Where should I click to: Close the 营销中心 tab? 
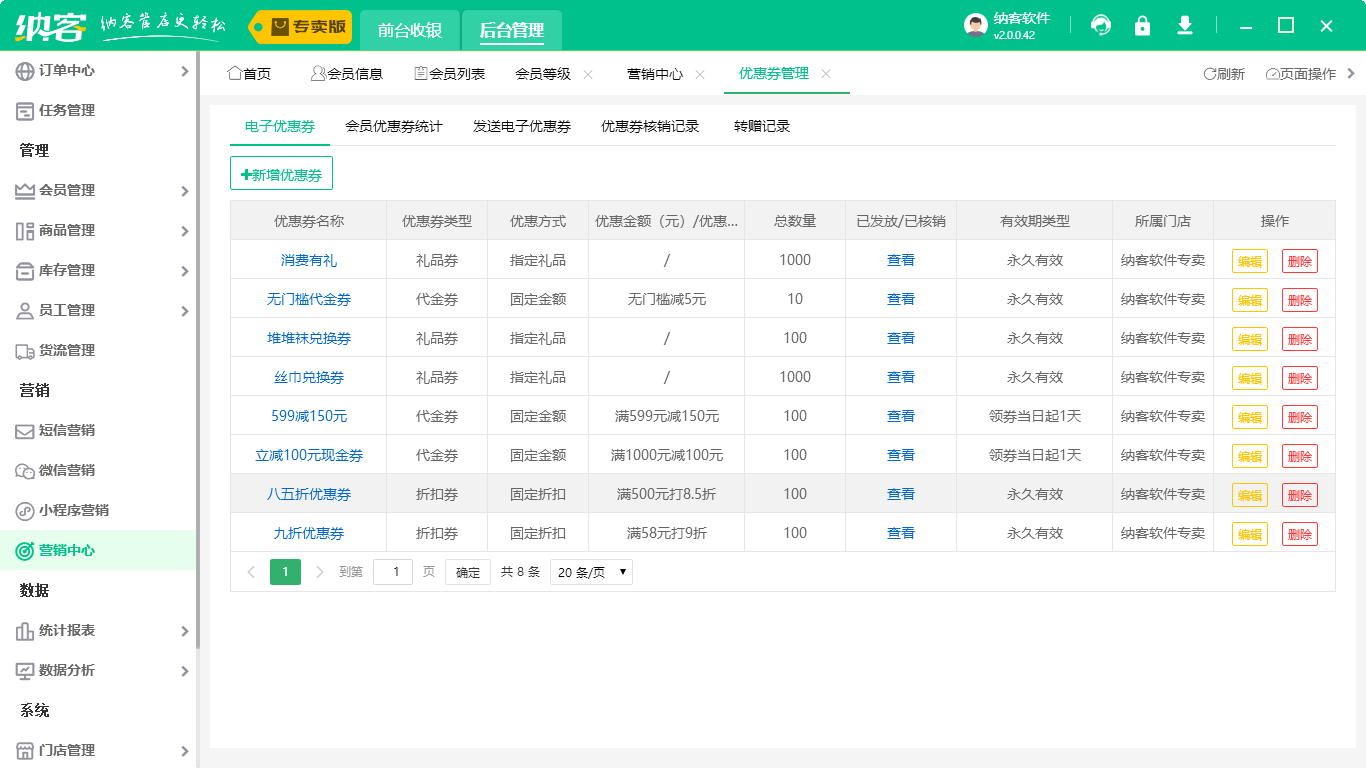click(x=700, y=74)
